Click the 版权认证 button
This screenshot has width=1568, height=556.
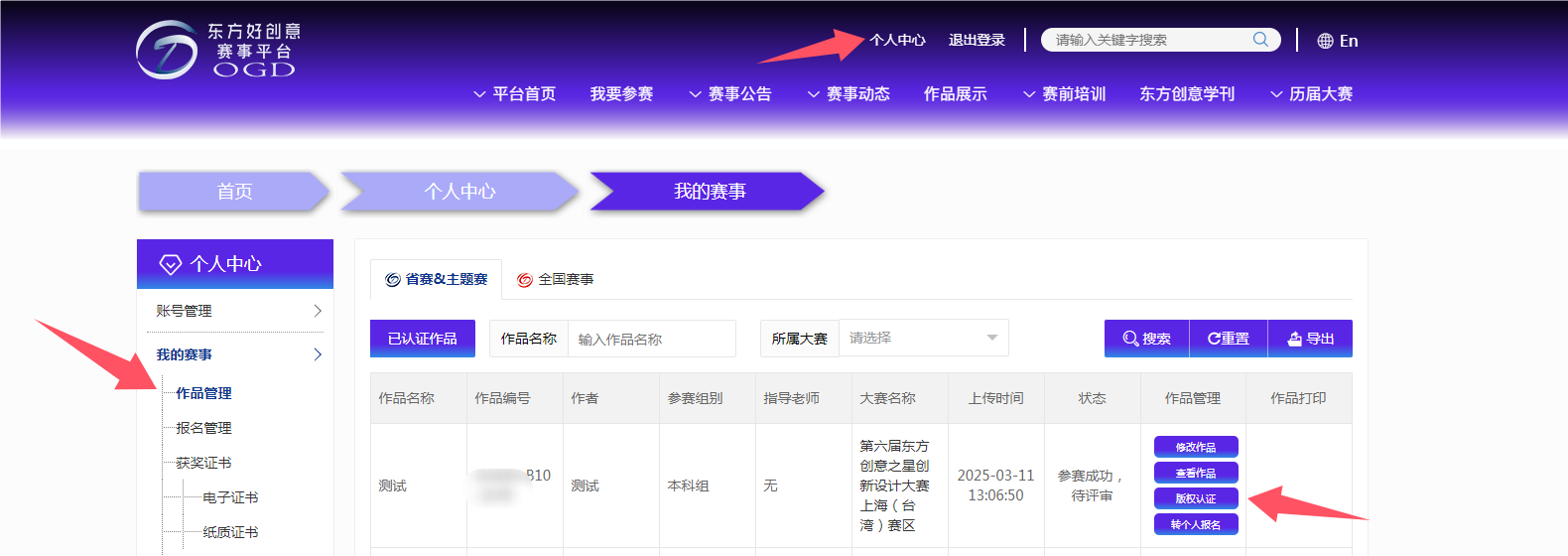1196,498
